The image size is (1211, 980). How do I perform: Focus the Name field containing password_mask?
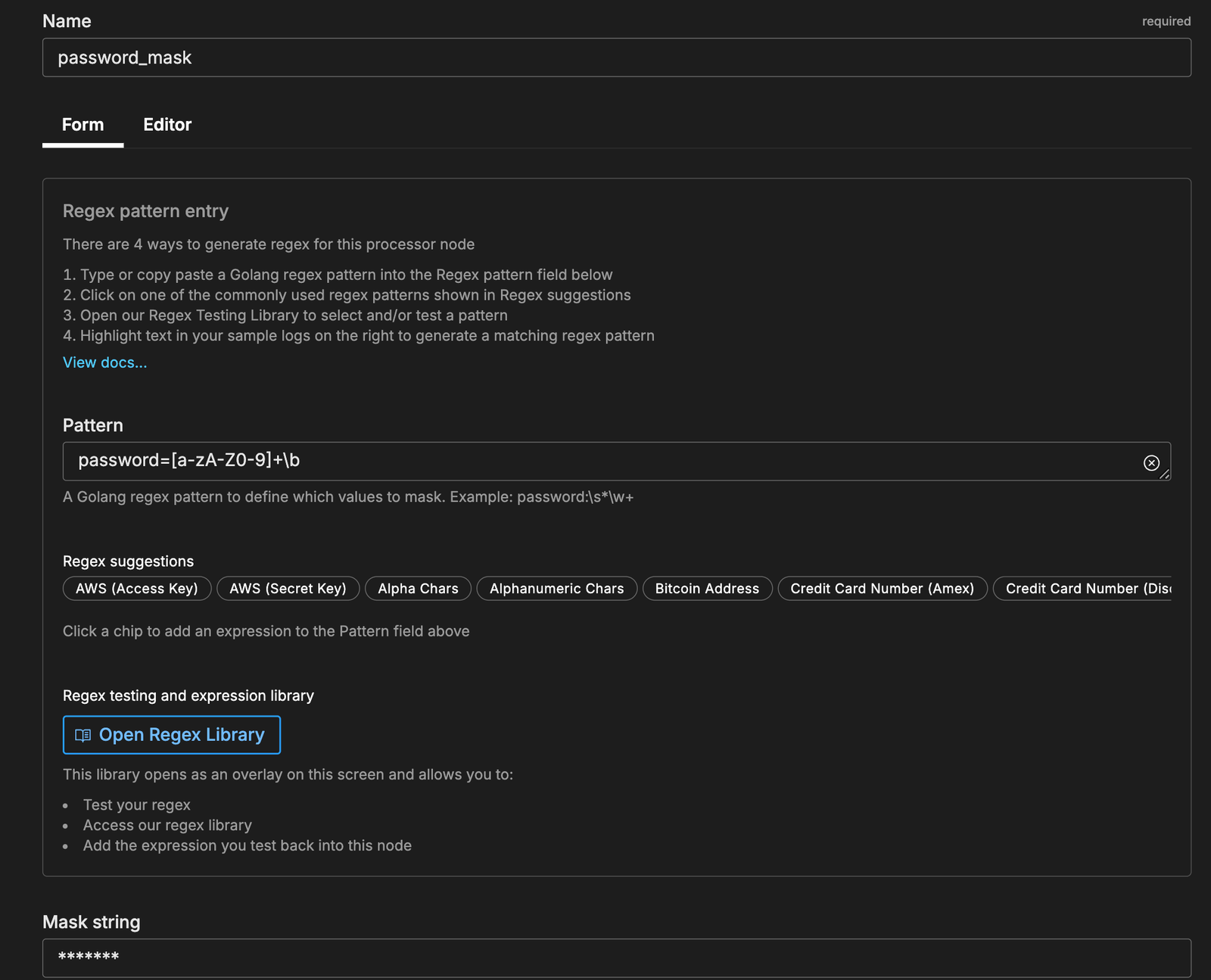point(616,58)
